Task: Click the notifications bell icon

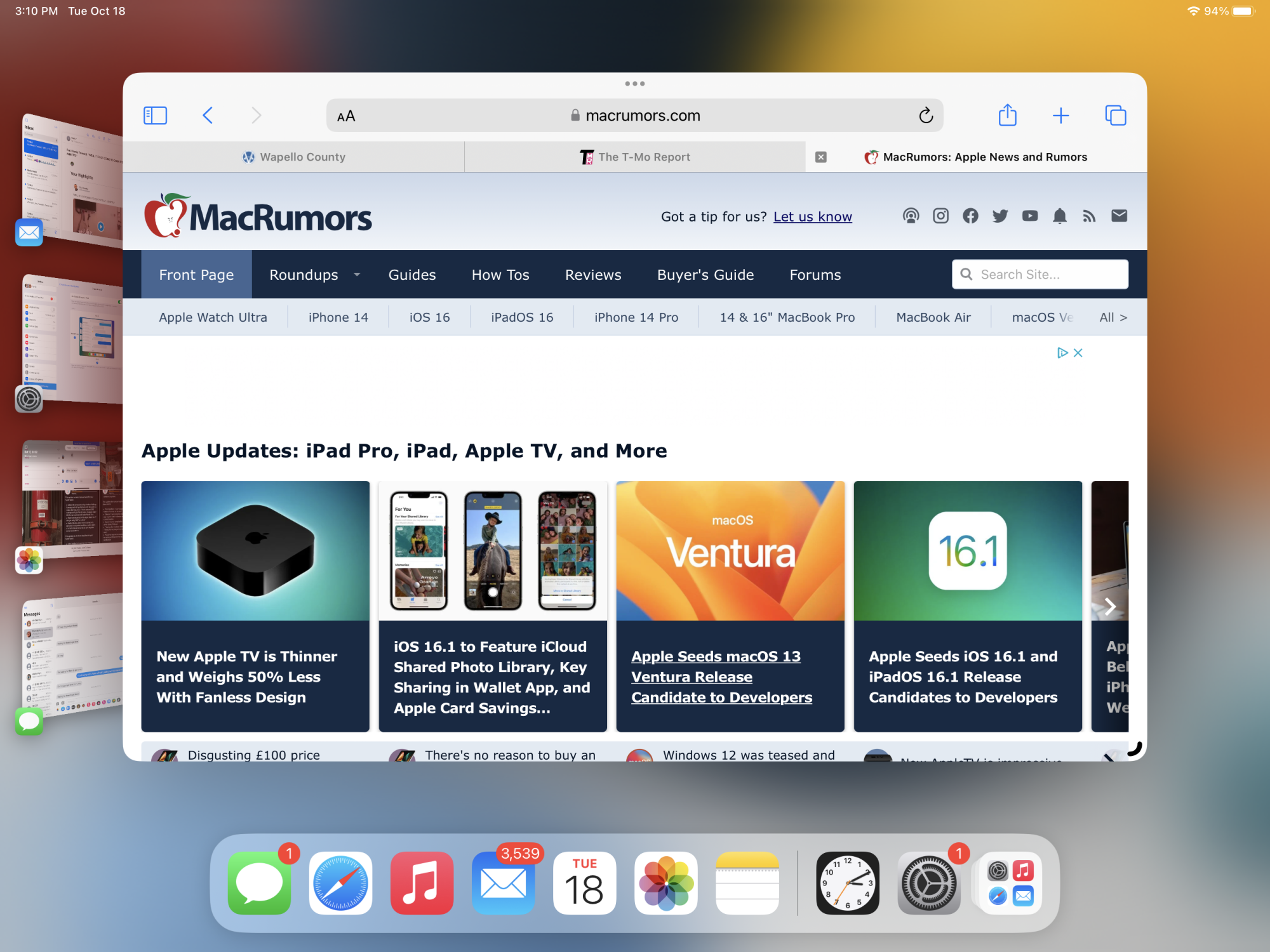Action: click(x=1060, y=216)
